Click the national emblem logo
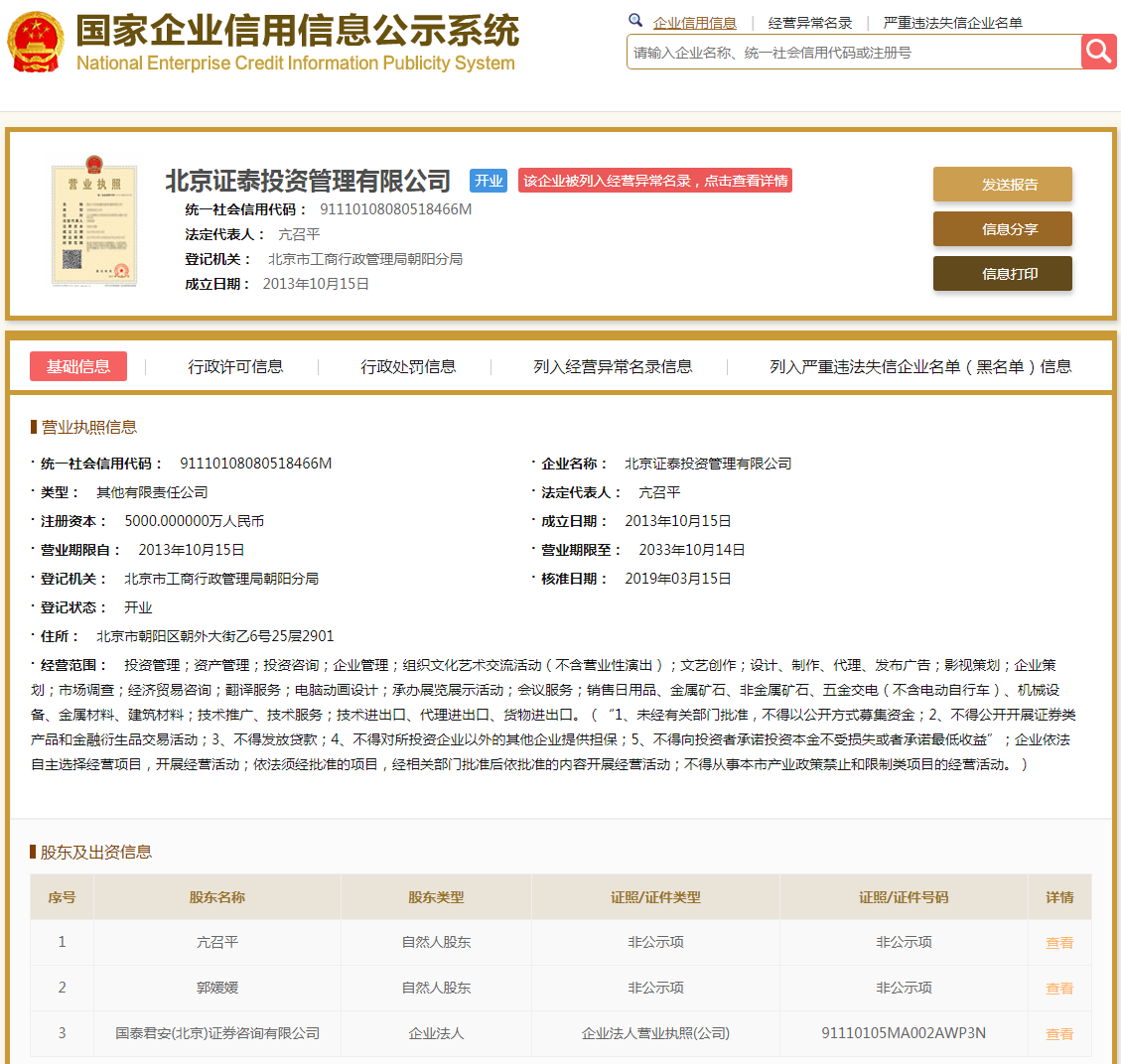Screen dimensions: 1121x1064 (x=36, y=43)
